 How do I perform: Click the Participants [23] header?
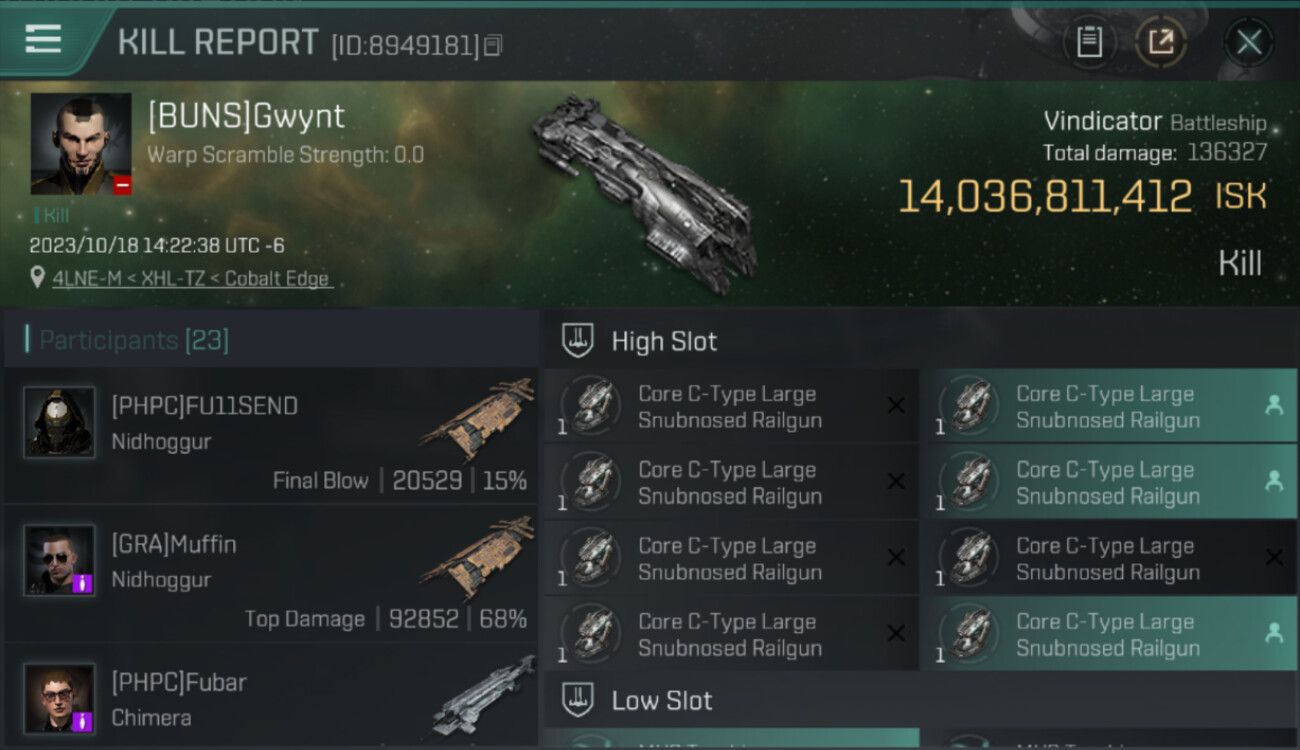134,340
